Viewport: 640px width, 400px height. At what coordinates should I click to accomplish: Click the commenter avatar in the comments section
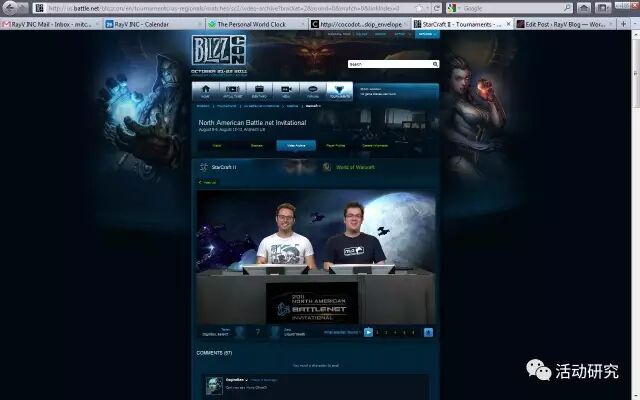(x=214, y=386)
